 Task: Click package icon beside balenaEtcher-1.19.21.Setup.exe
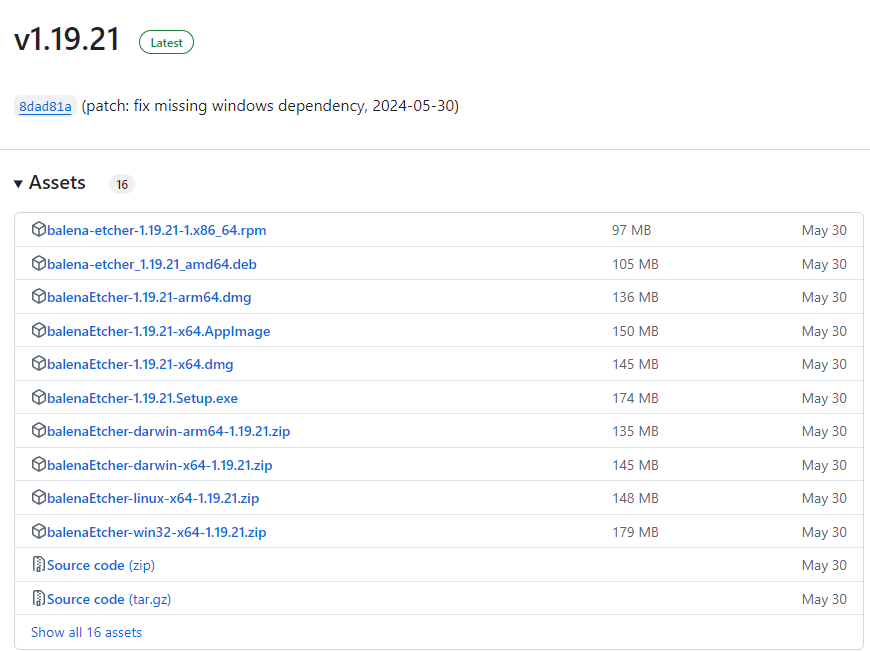click(x=38, y=397)
